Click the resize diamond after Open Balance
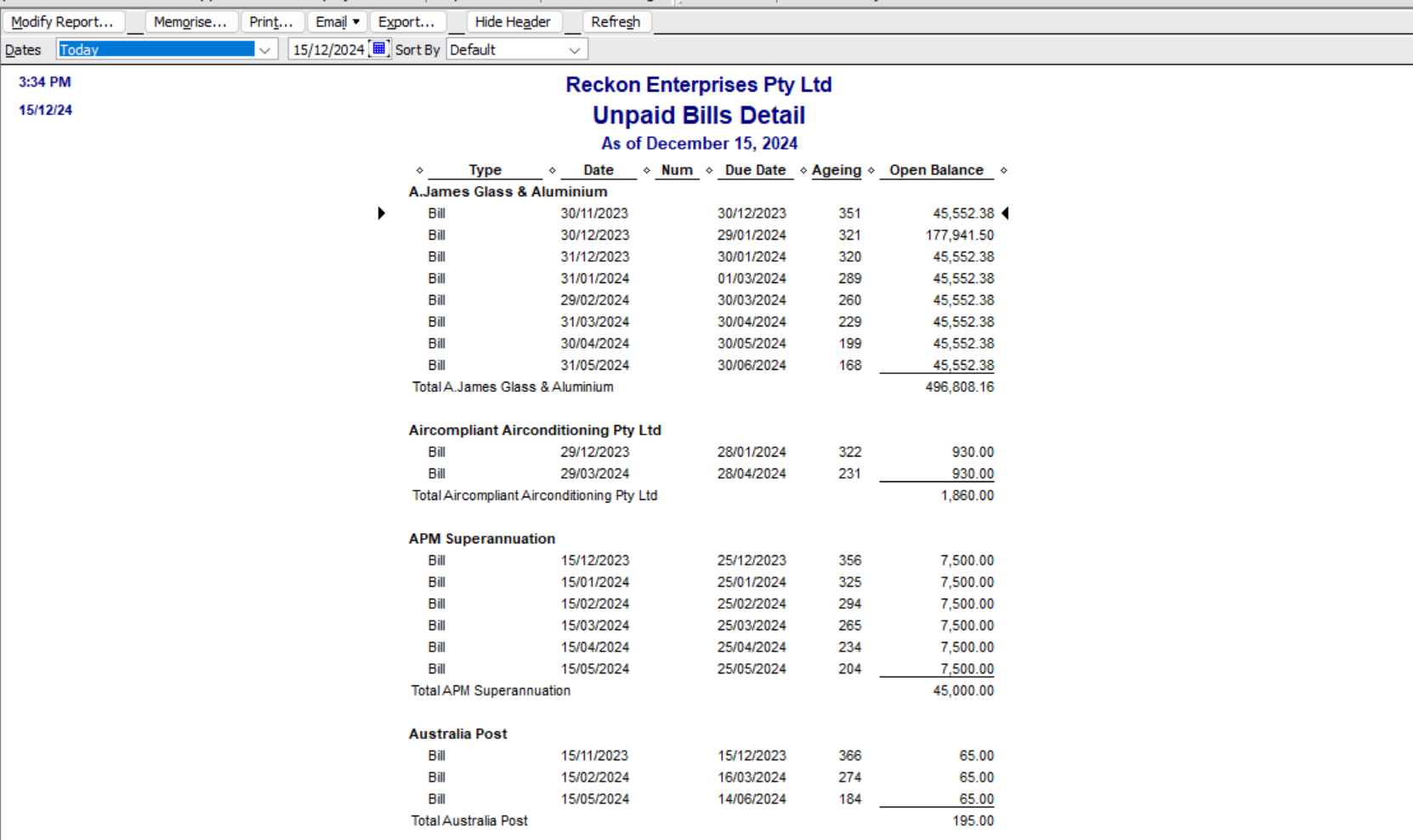This screenshot has width=1413, height=840. 1003,170
